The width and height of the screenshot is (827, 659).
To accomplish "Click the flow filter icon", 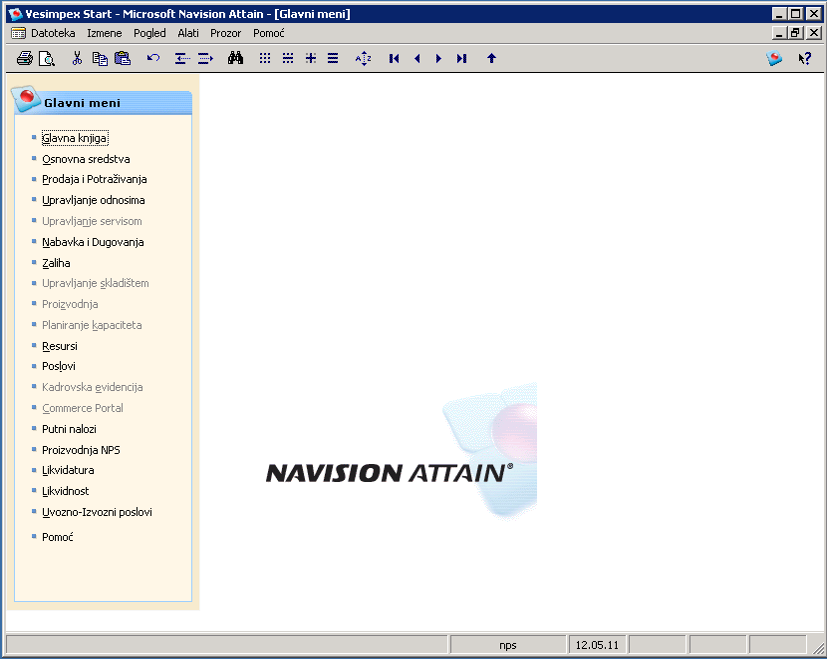I will click(x=311, y=58).
